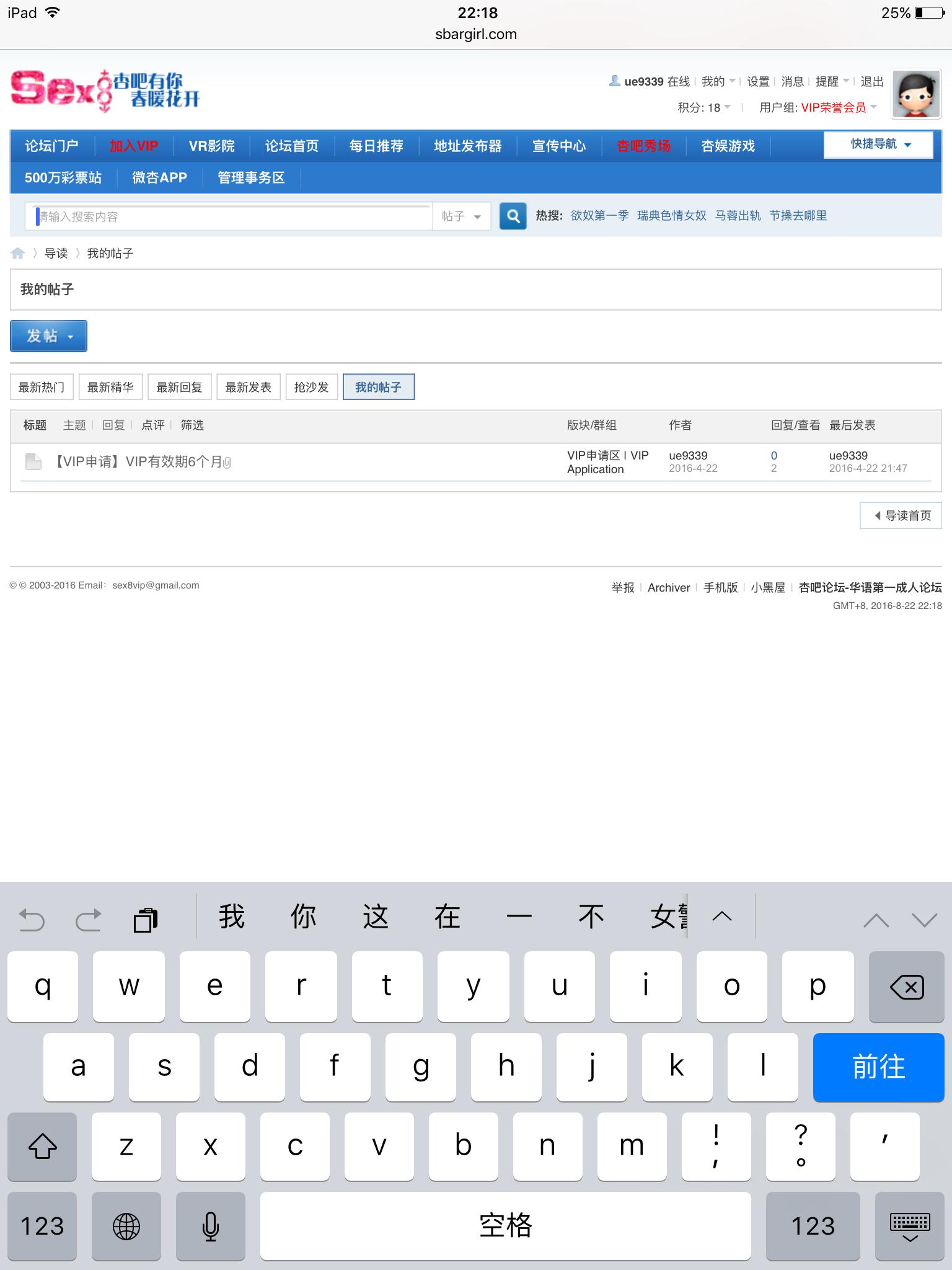Select the 我的帖子 tab
This screenshot has height=1270, width=952.
pos(378,387)
